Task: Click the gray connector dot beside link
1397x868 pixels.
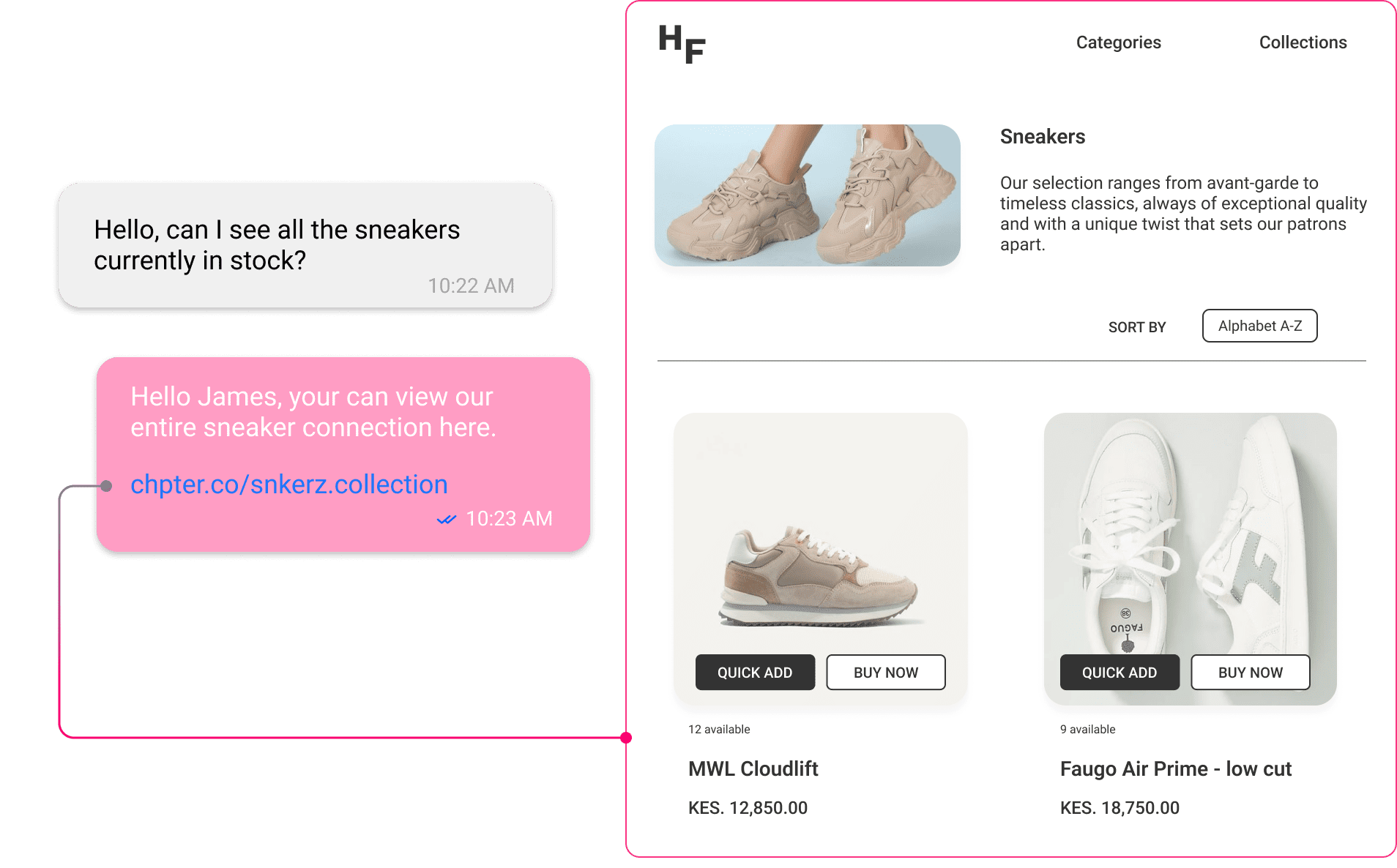Action: pos(106,486)
